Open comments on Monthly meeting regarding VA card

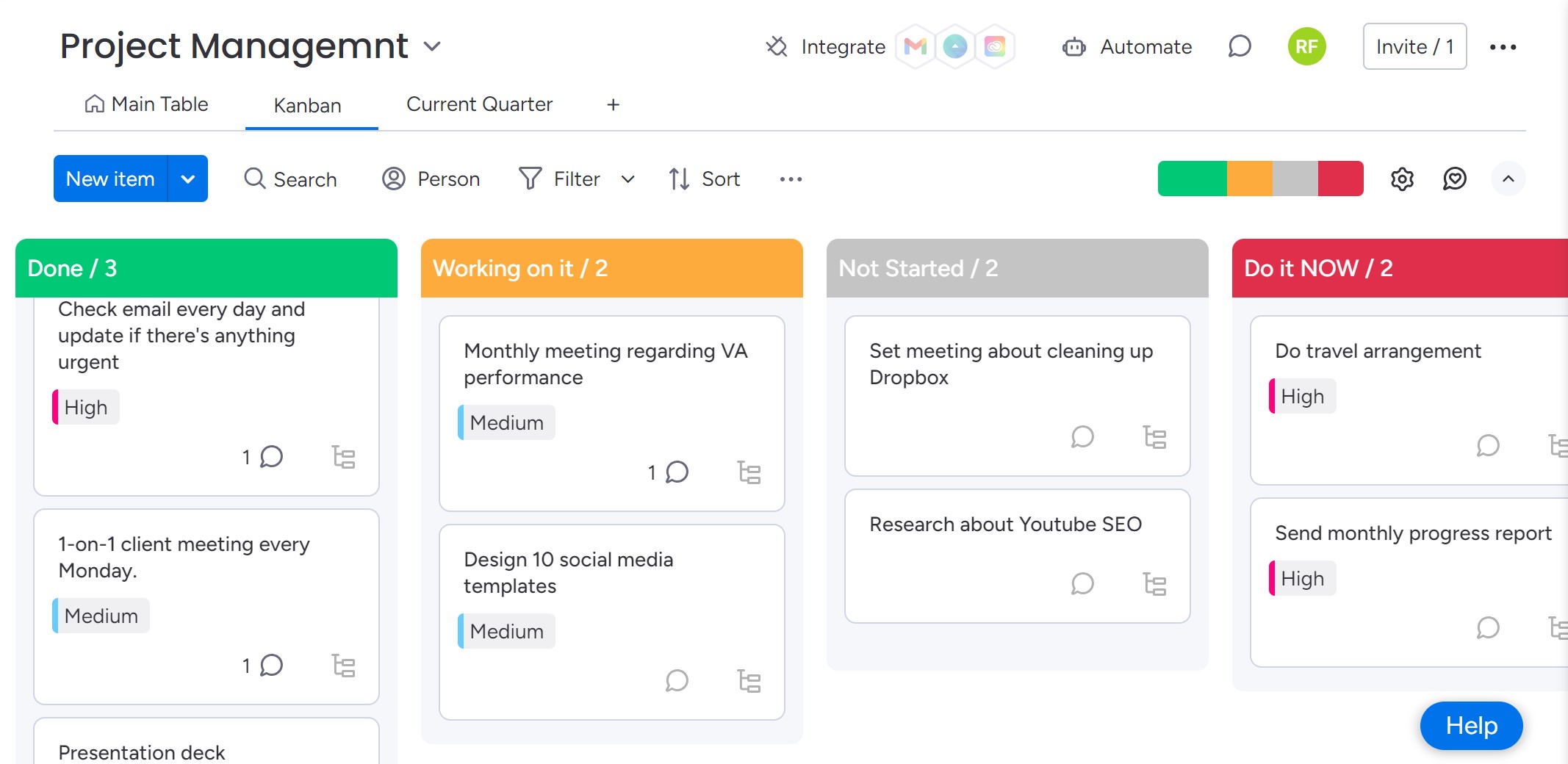pos(677,472)
